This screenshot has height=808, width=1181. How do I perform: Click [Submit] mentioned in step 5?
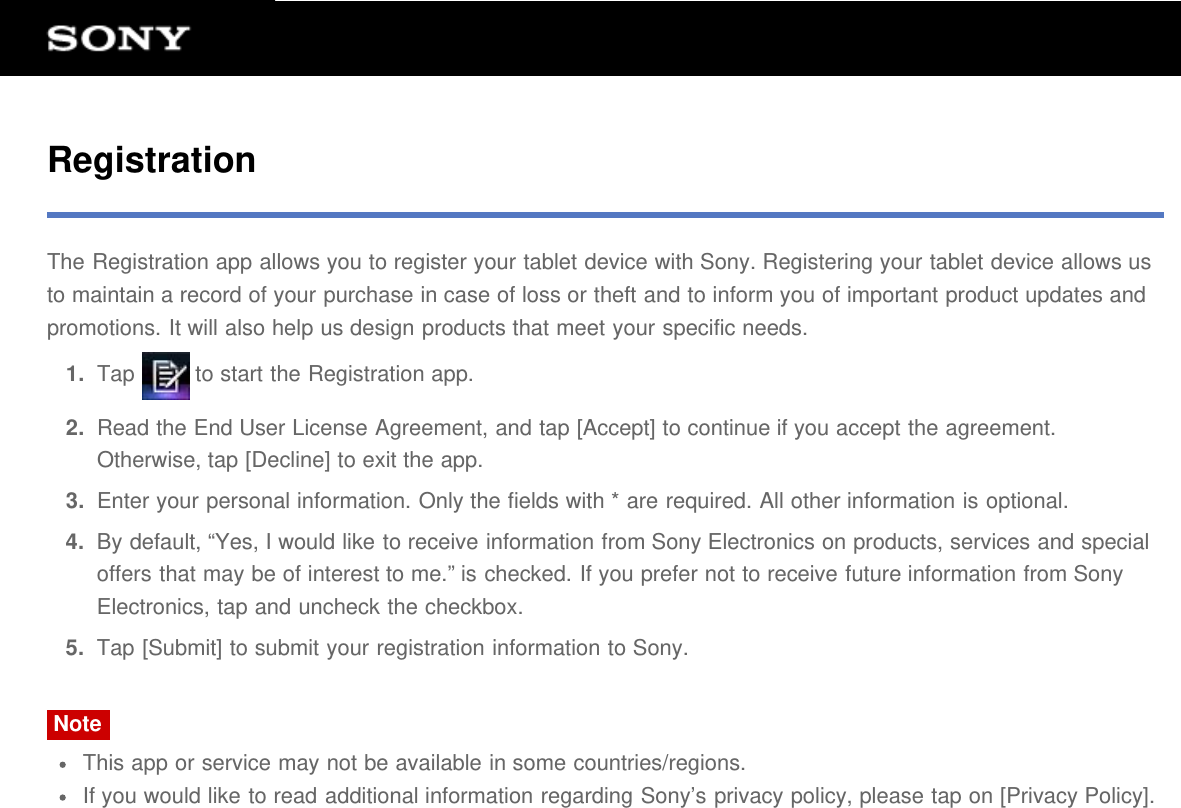(x=166, y=647)
